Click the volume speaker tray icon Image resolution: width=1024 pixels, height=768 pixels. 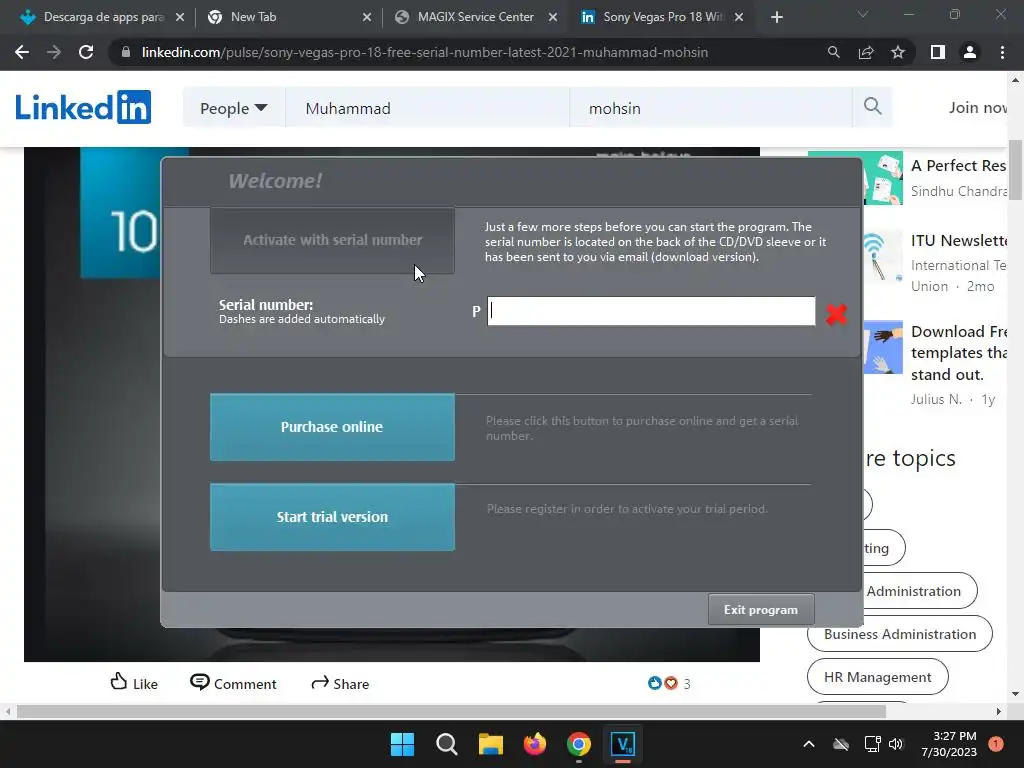[896, 744]
